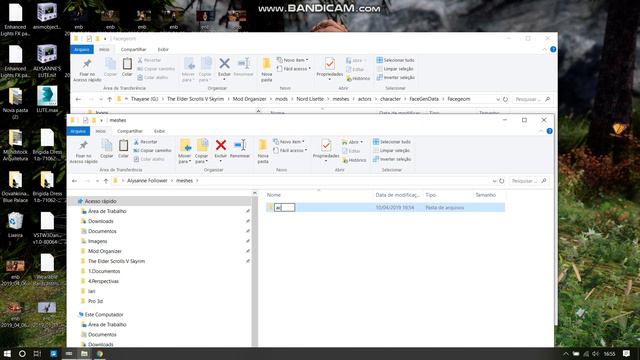Go up one folder in meshes window

click(106, 181)
